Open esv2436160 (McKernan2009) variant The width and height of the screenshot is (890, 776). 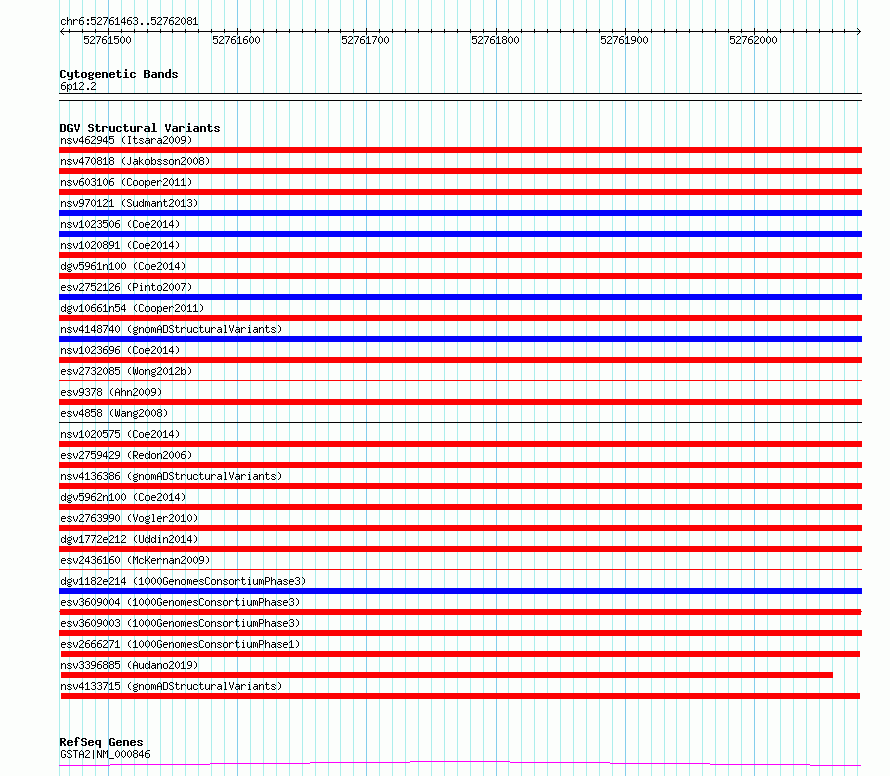[135, 560]
